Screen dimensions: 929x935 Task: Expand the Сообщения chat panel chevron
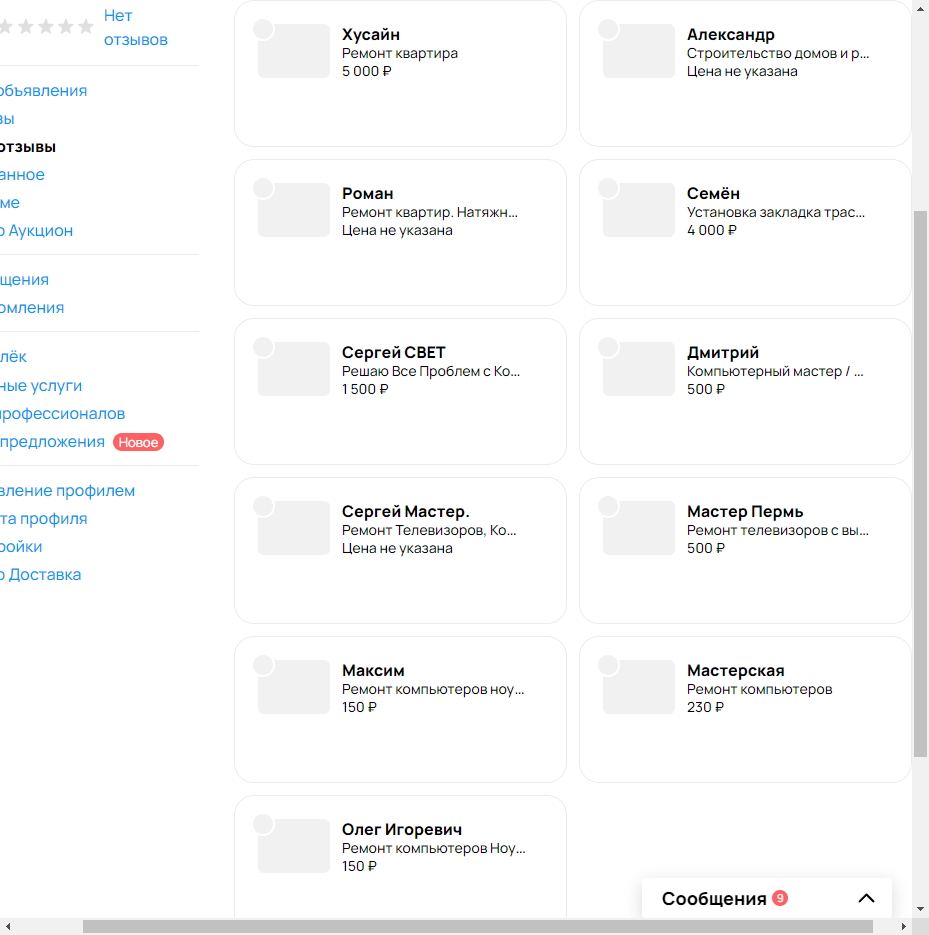tap(866, 898)
